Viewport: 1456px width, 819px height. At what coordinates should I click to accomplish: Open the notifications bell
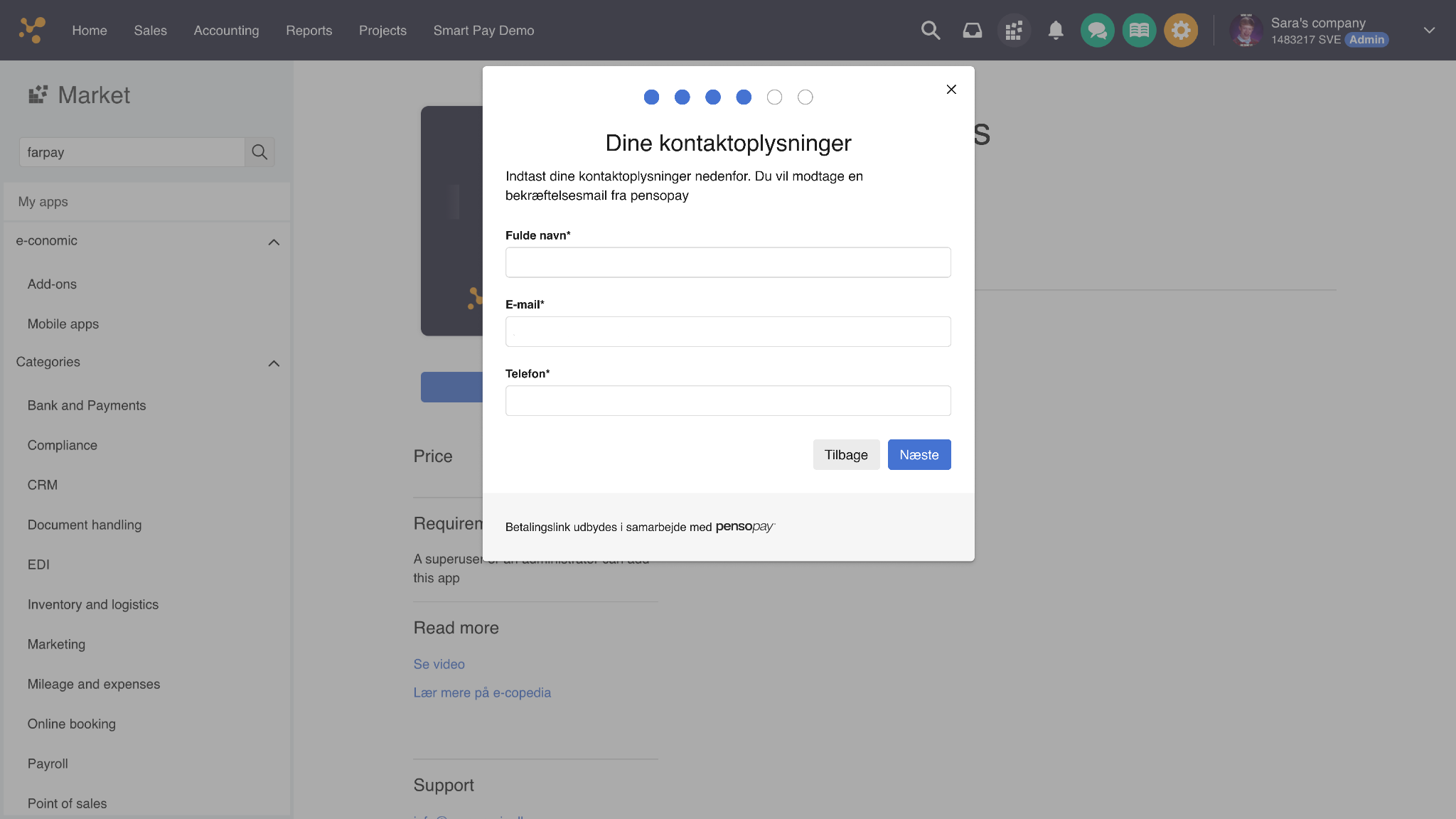point(1056,30)
